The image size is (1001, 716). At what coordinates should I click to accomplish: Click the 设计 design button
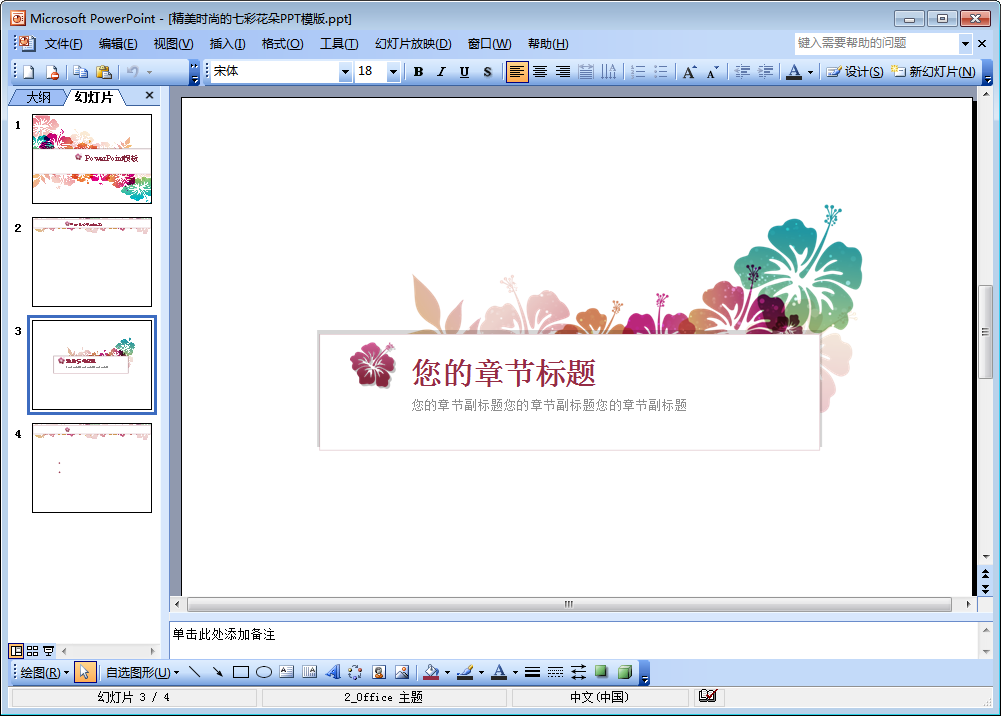tap(855, 72)
